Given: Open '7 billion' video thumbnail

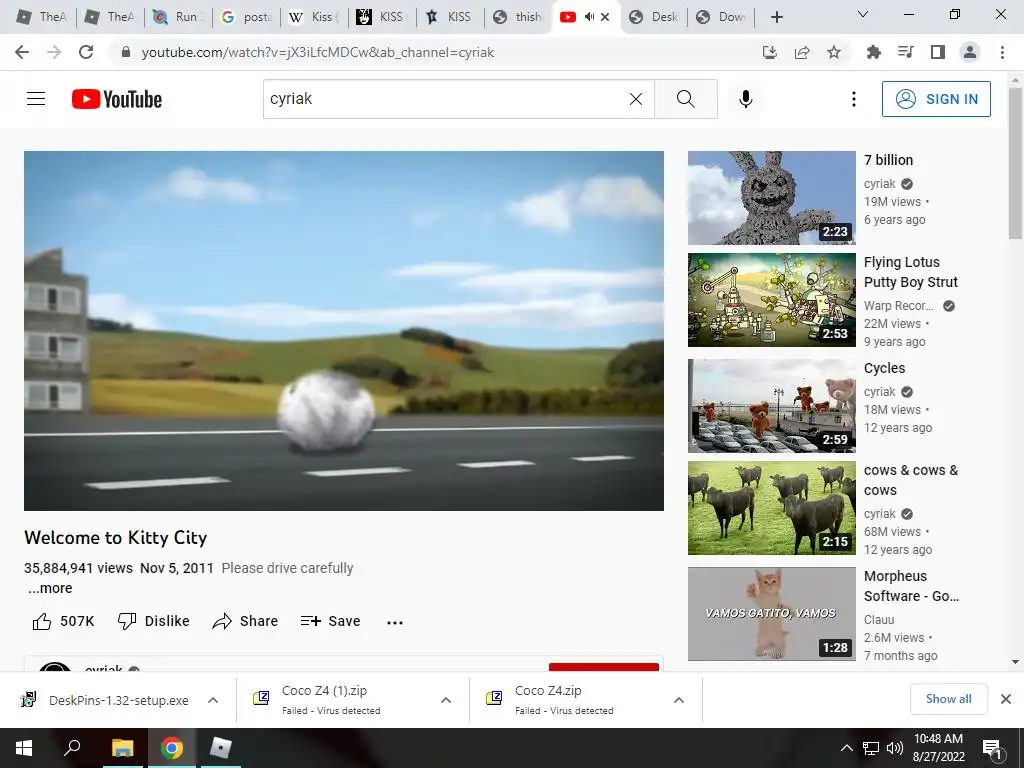Looking at the screenshot, I should (771, 198).
